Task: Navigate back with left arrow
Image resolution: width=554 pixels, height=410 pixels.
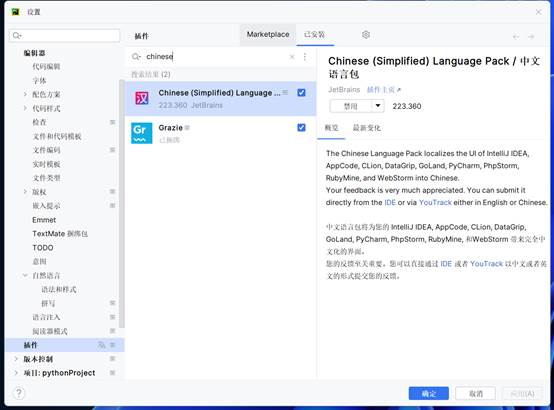Action: coord(516,36)
